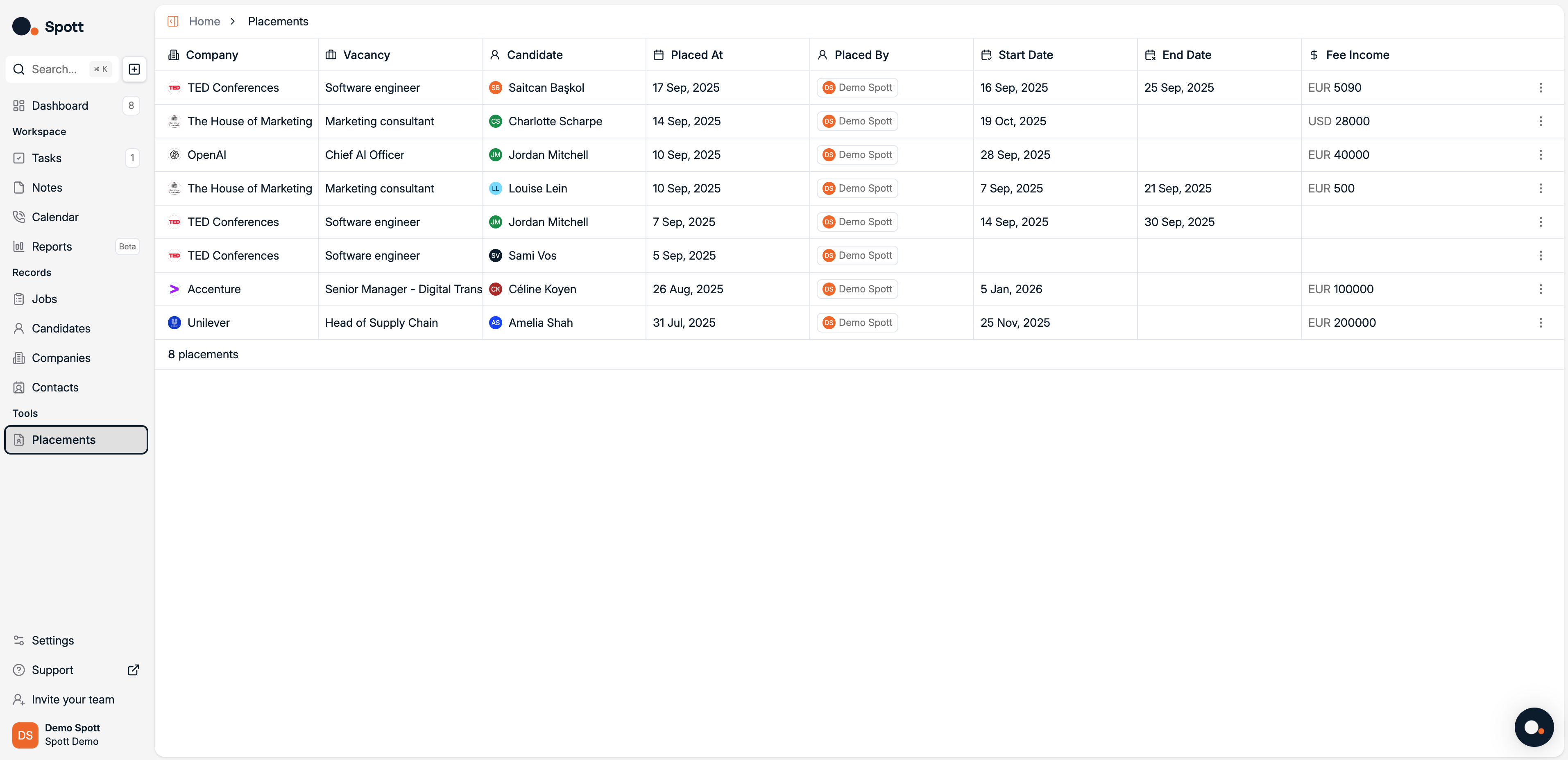Click Céline Koyen's avatar icon
1568x760 pixels.
tap(496, 289)
